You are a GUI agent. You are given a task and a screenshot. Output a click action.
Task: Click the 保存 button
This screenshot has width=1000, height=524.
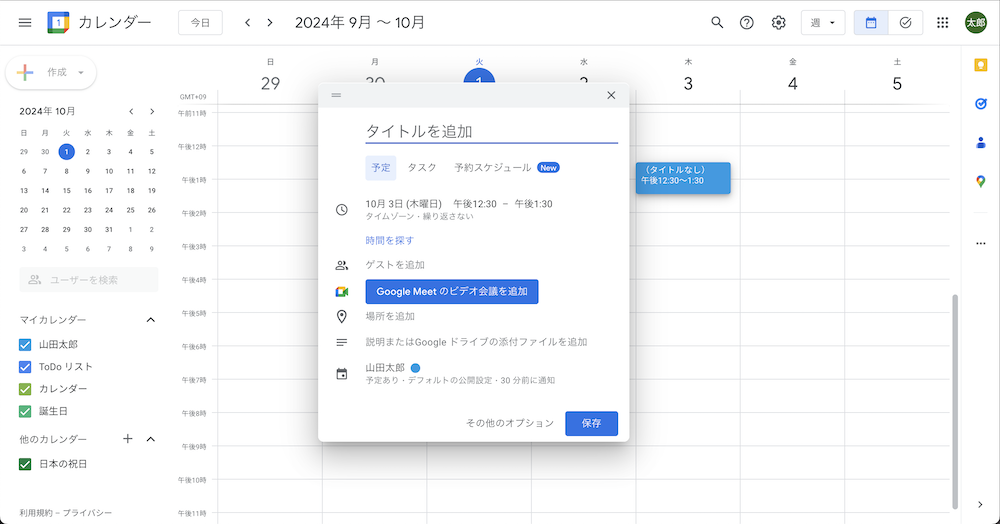tap(591, 423)
